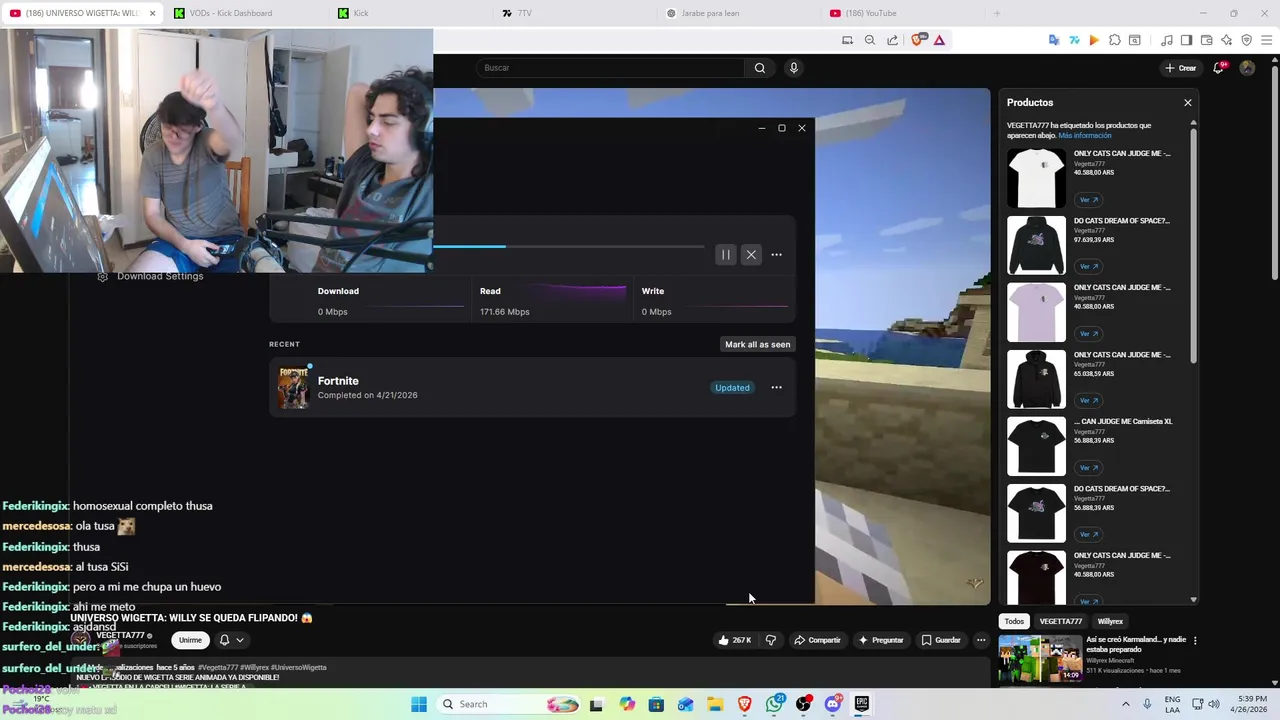Activate YouTube voice search microphone
1280x720 pixels.
(794, 68)
